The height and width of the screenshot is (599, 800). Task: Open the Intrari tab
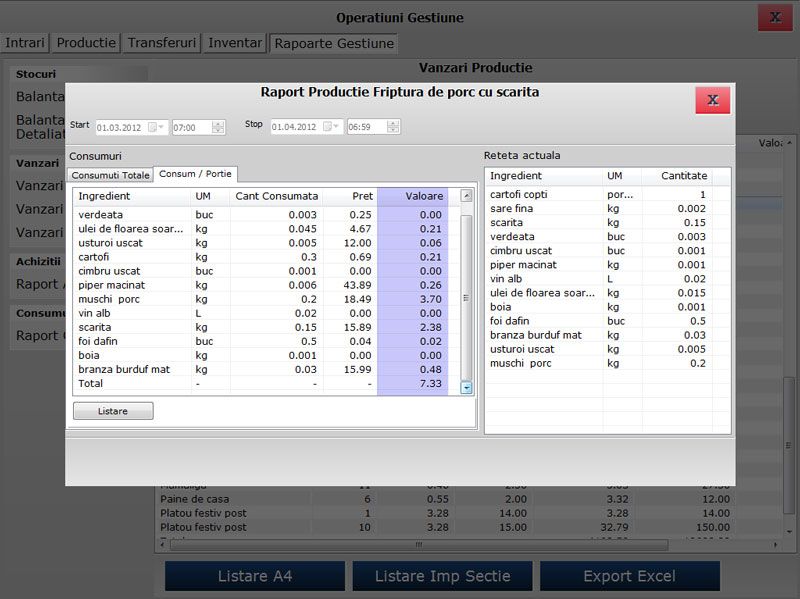(x=24, y=42)
